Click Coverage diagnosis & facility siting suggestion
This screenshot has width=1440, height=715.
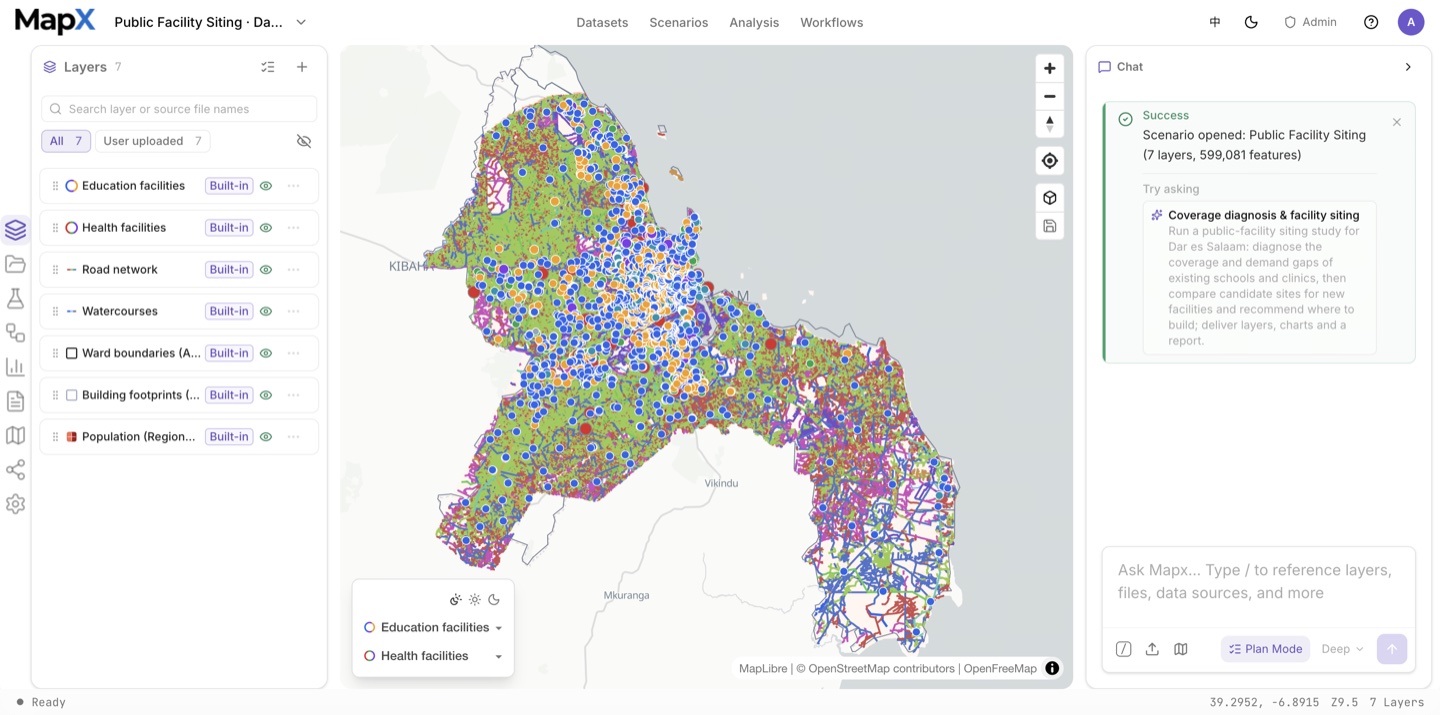1259,278
